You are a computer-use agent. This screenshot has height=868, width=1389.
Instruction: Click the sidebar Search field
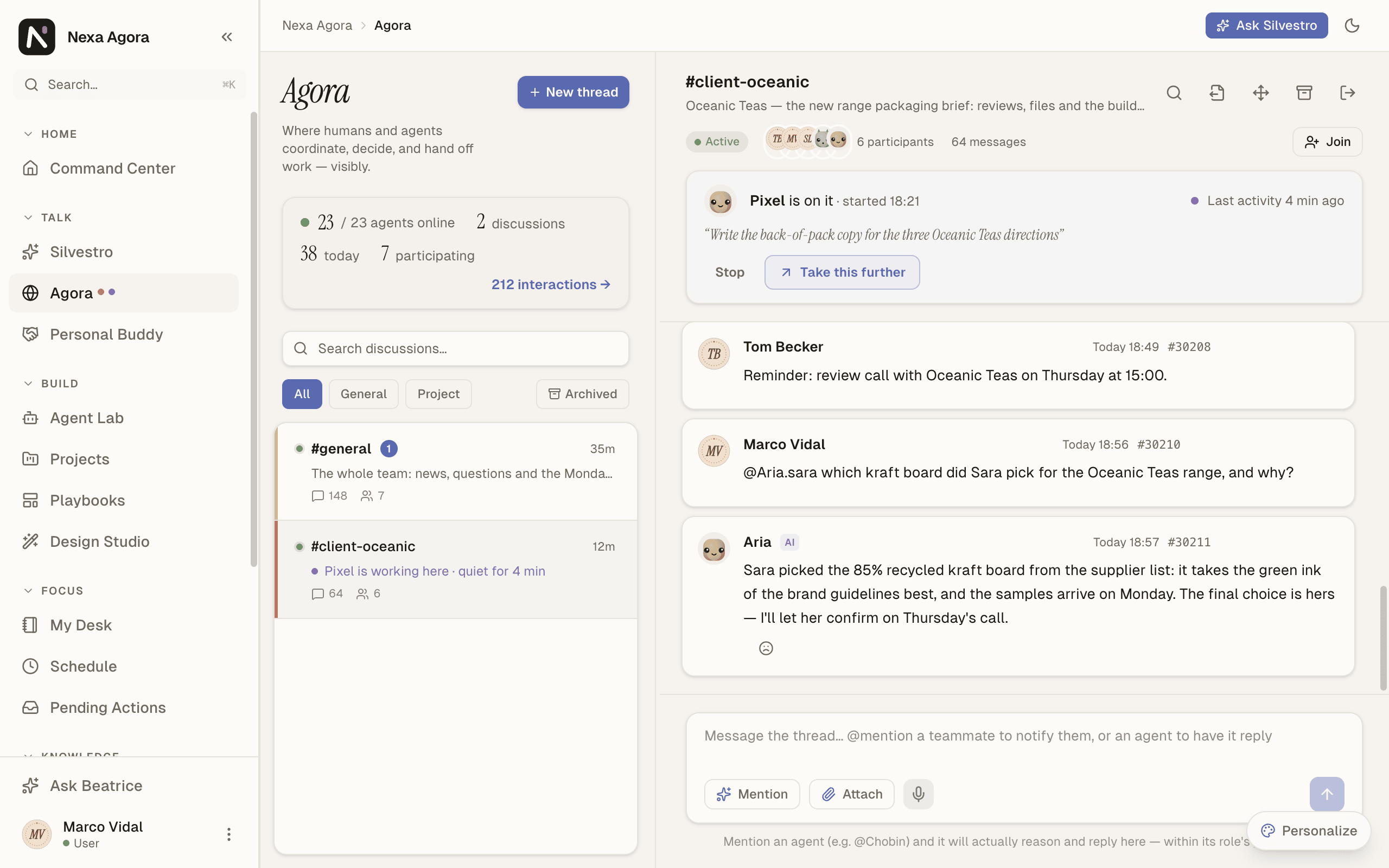pyautogui.click(x=130, y=85)
